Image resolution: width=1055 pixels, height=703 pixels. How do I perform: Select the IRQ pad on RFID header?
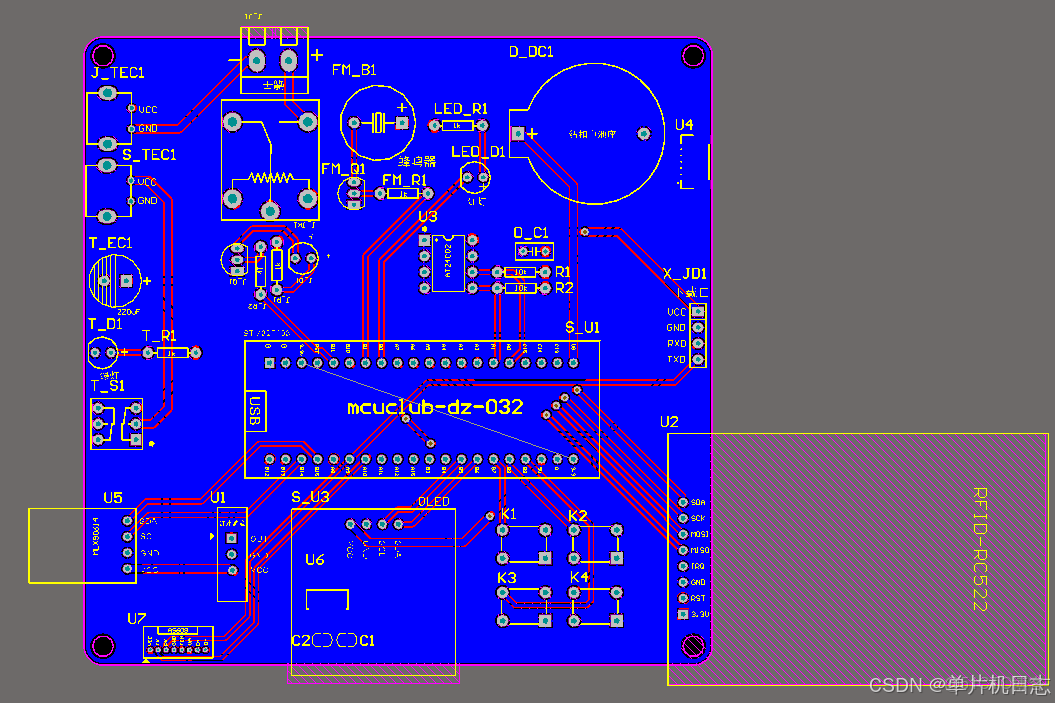coord(683,566)
